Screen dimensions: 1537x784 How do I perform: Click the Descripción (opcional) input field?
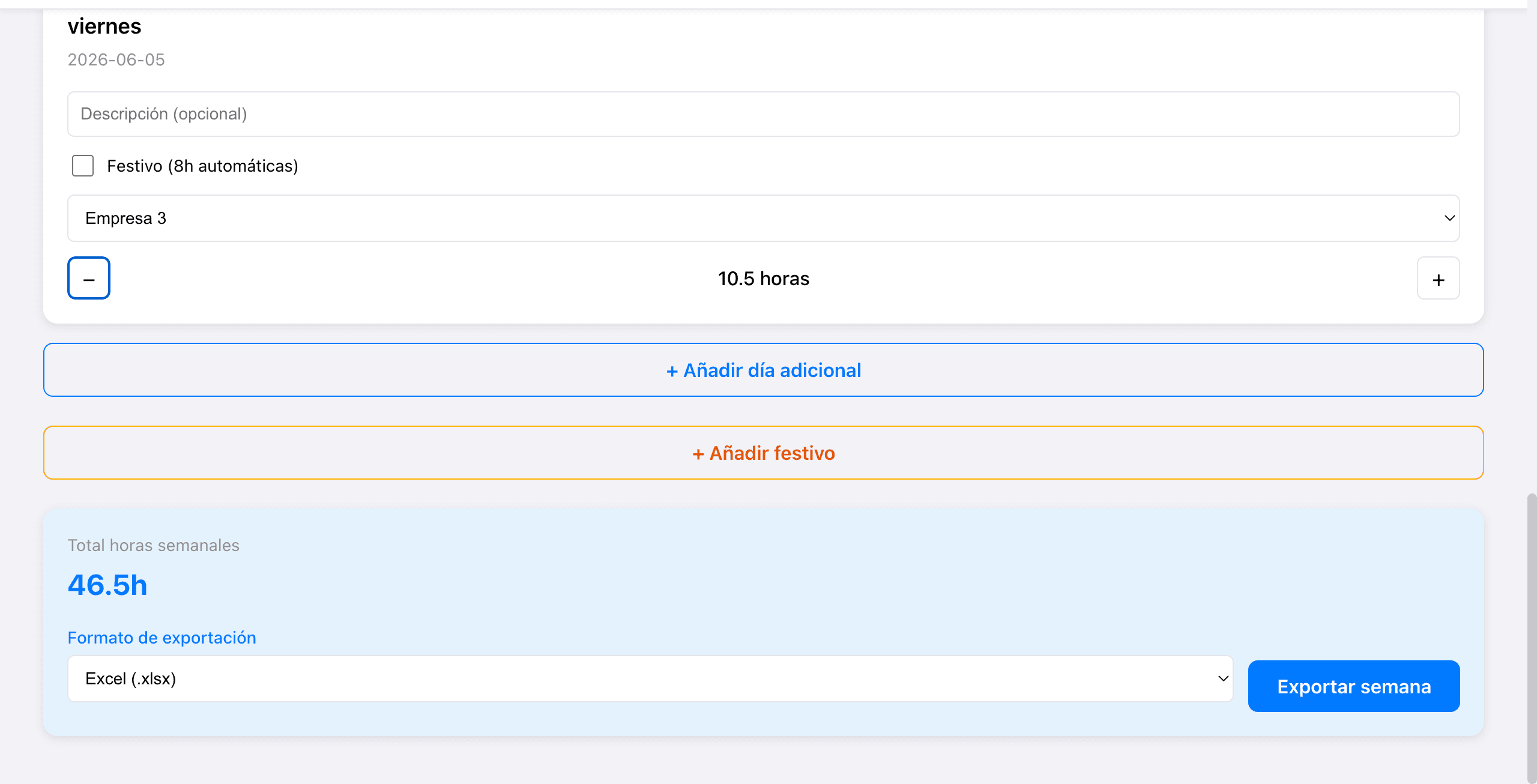(x=764, y=114)
